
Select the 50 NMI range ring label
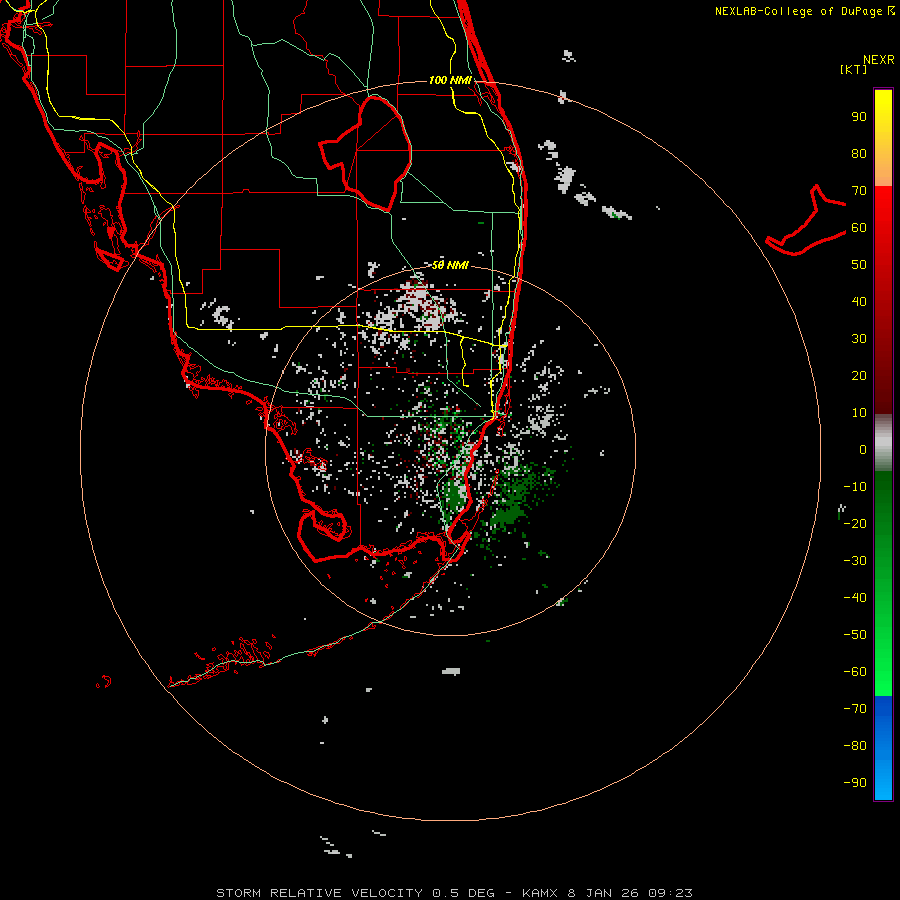[450, 265]
